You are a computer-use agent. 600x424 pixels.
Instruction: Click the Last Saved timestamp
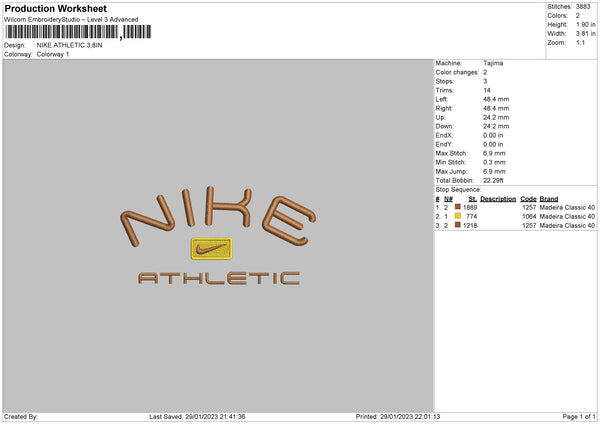tap(197, 417)
